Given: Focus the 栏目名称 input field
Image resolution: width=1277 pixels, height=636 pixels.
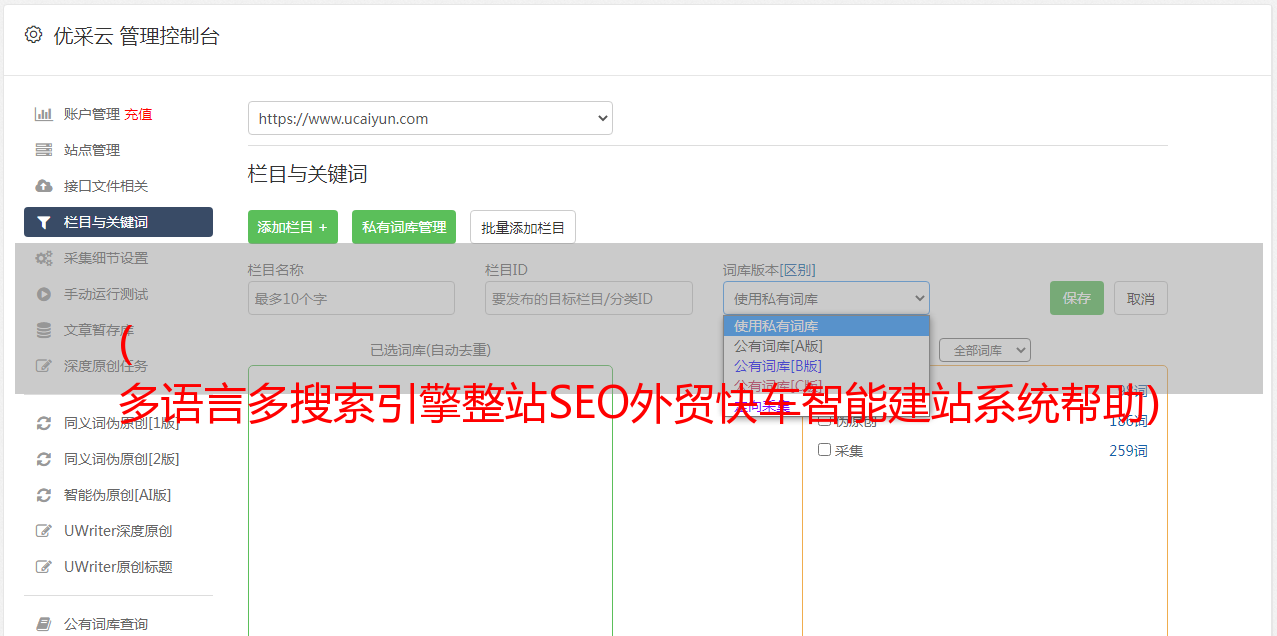Looking at the screenshot, I should [351, 298].
